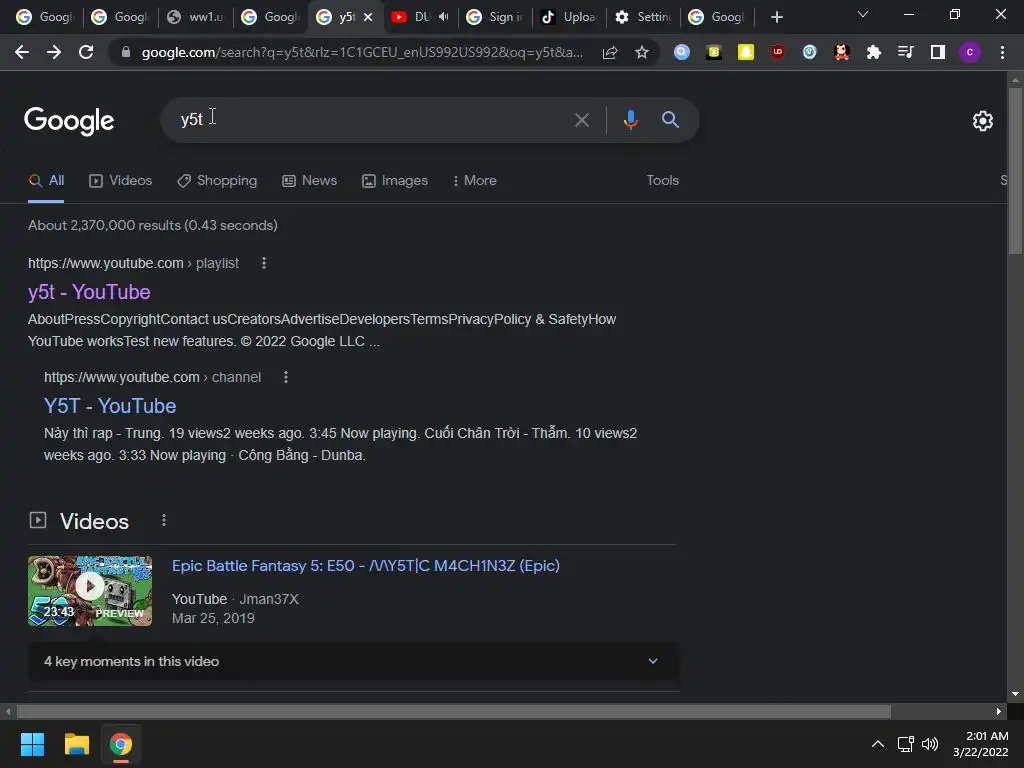Image resolution: width=1024 pixels, height=768 pixels.
Task: Switch to the Sign in browser tab
Action: 495,18
